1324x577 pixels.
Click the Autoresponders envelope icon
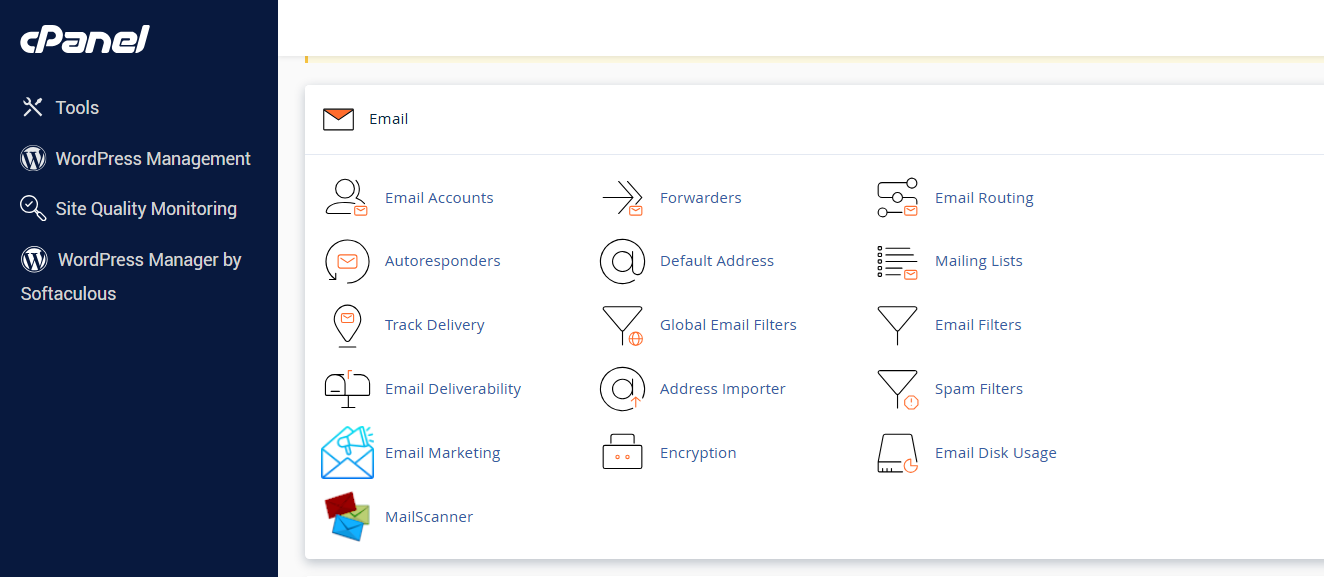point(347,261)
